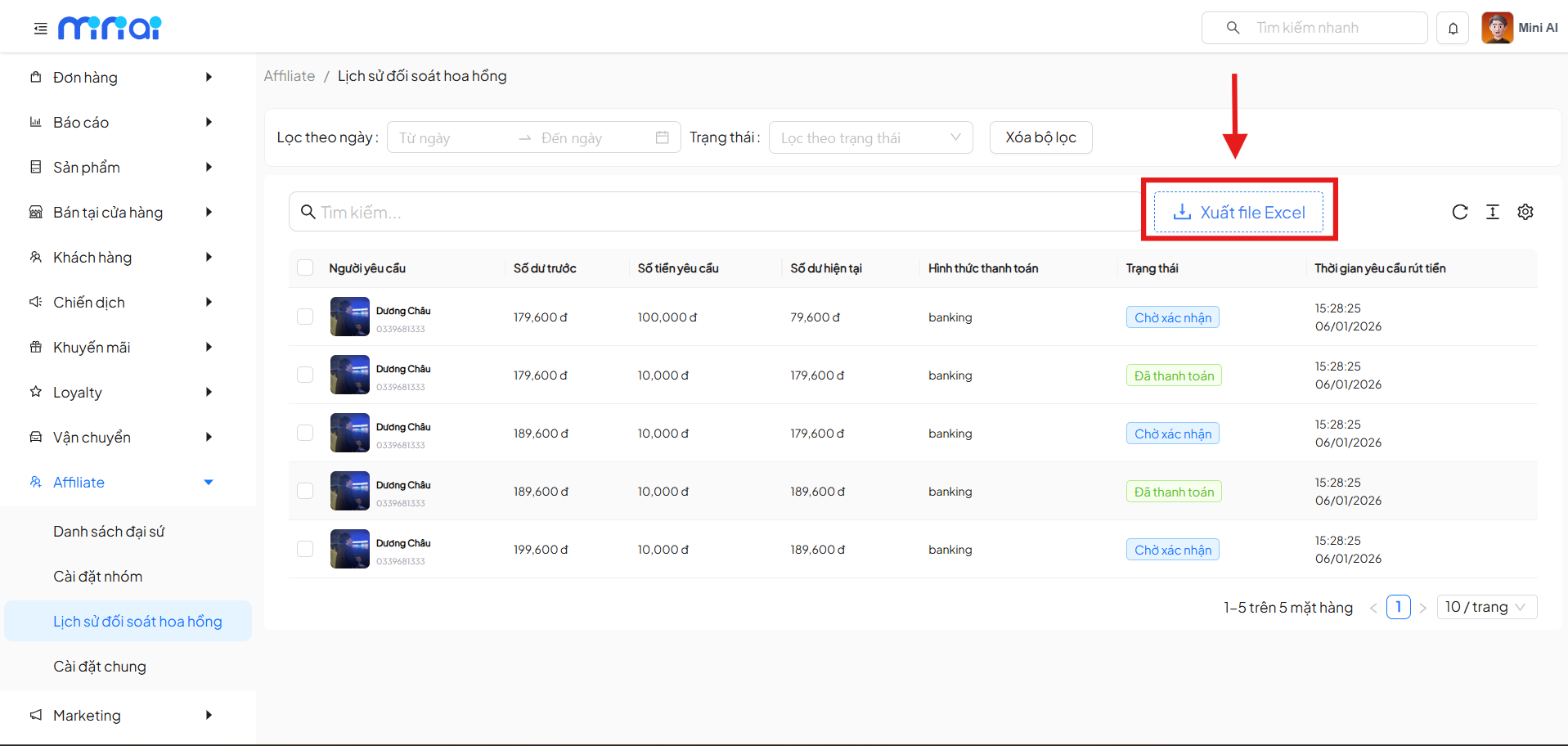Select the last row checkbox with 199,600 đ

305,550
